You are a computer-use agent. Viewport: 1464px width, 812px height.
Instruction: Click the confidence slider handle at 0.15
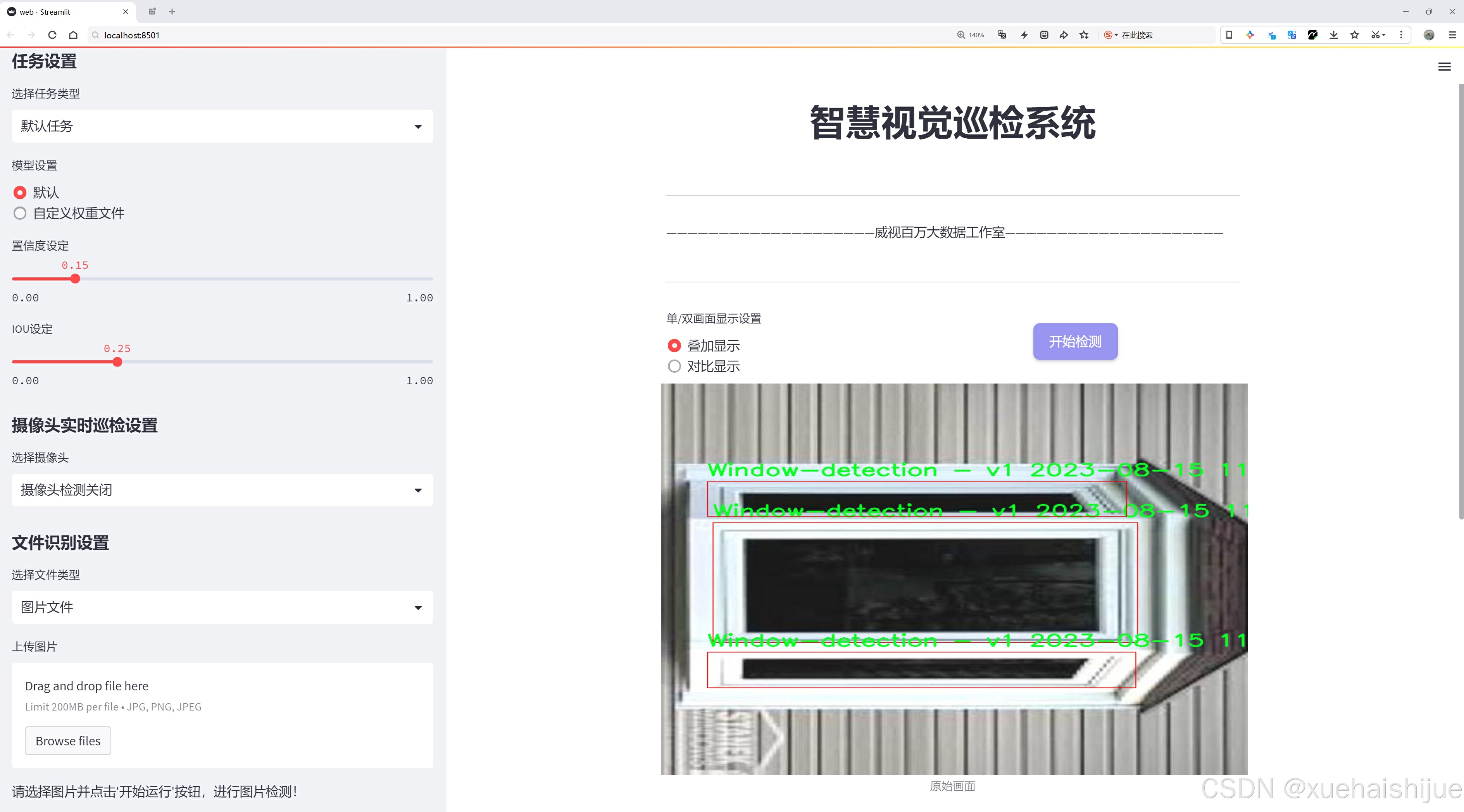[x=75, y=279]
